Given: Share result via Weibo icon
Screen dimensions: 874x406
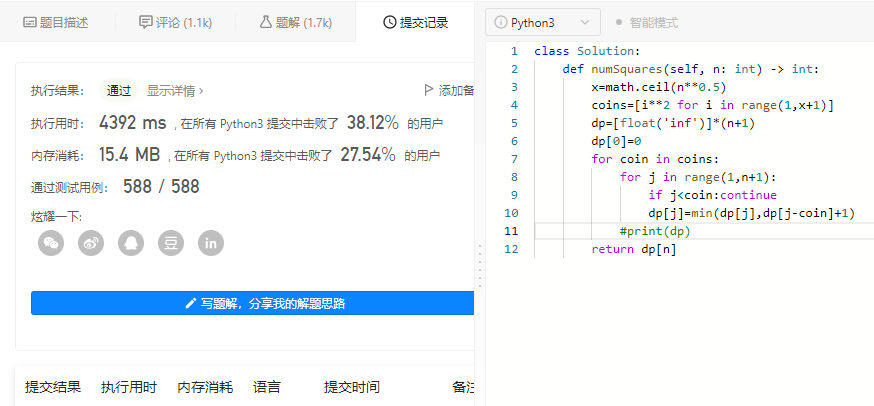Looking at the screenshot, I should click(x=91, y=243).
